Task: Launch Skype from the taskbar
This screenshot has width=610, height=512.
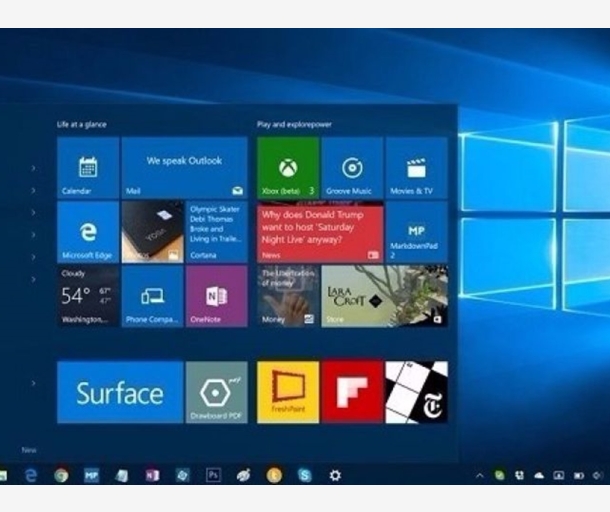Action: (x=305, y=475)
